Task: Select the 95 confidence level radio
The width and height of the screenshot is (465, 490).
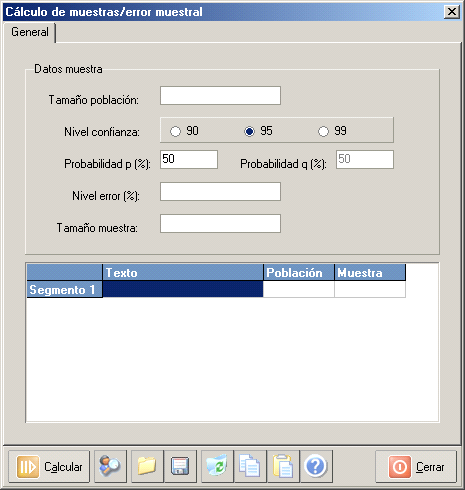Action: coord(249,131)
